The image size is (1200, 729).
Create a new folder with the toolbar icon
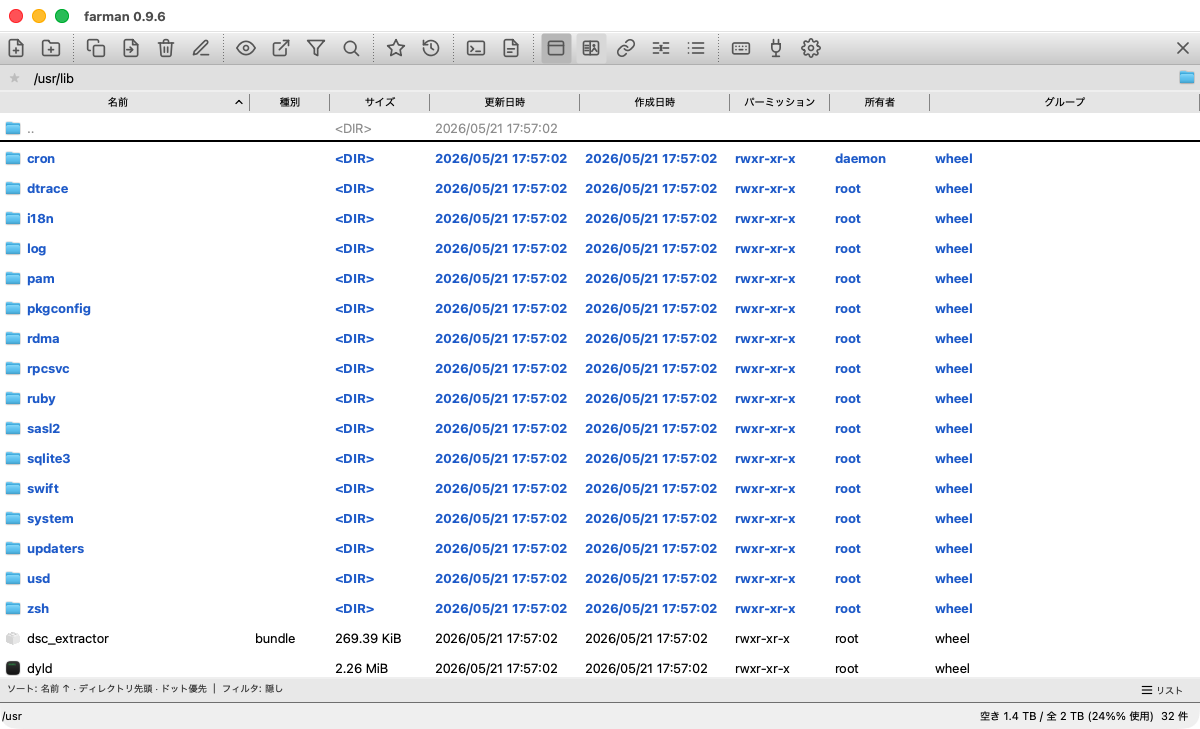(51, 48)
